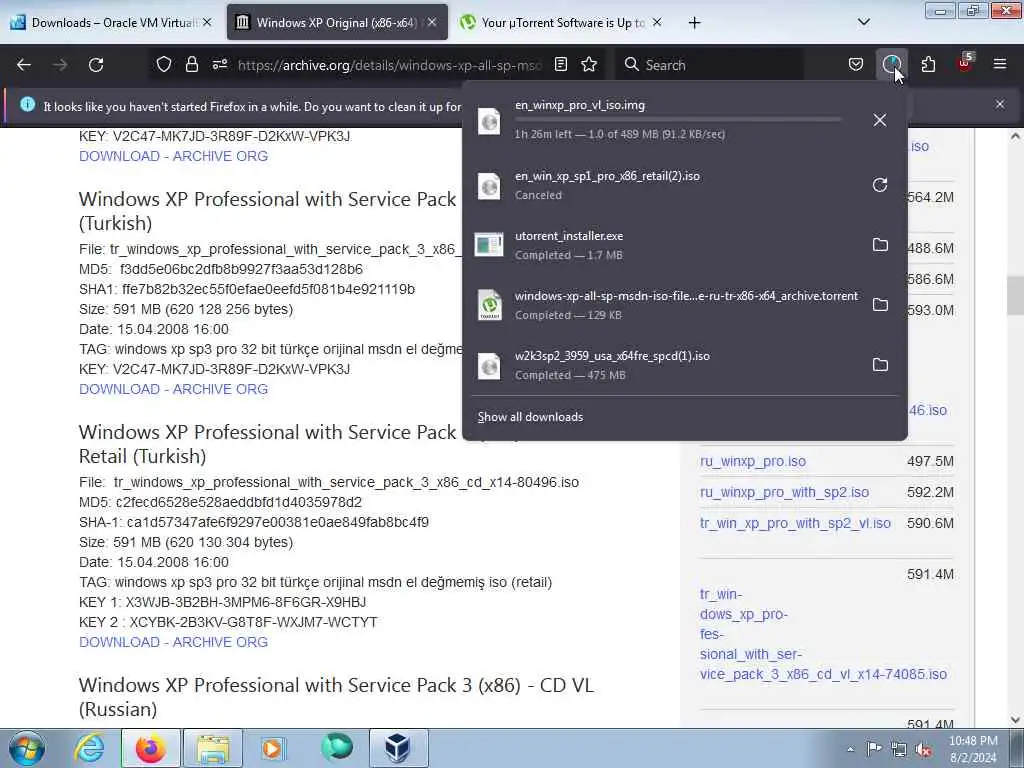Launch Internet Explorer from taskbar
This screenshot has width=1024, height=768.
click(x=89, y=748)
